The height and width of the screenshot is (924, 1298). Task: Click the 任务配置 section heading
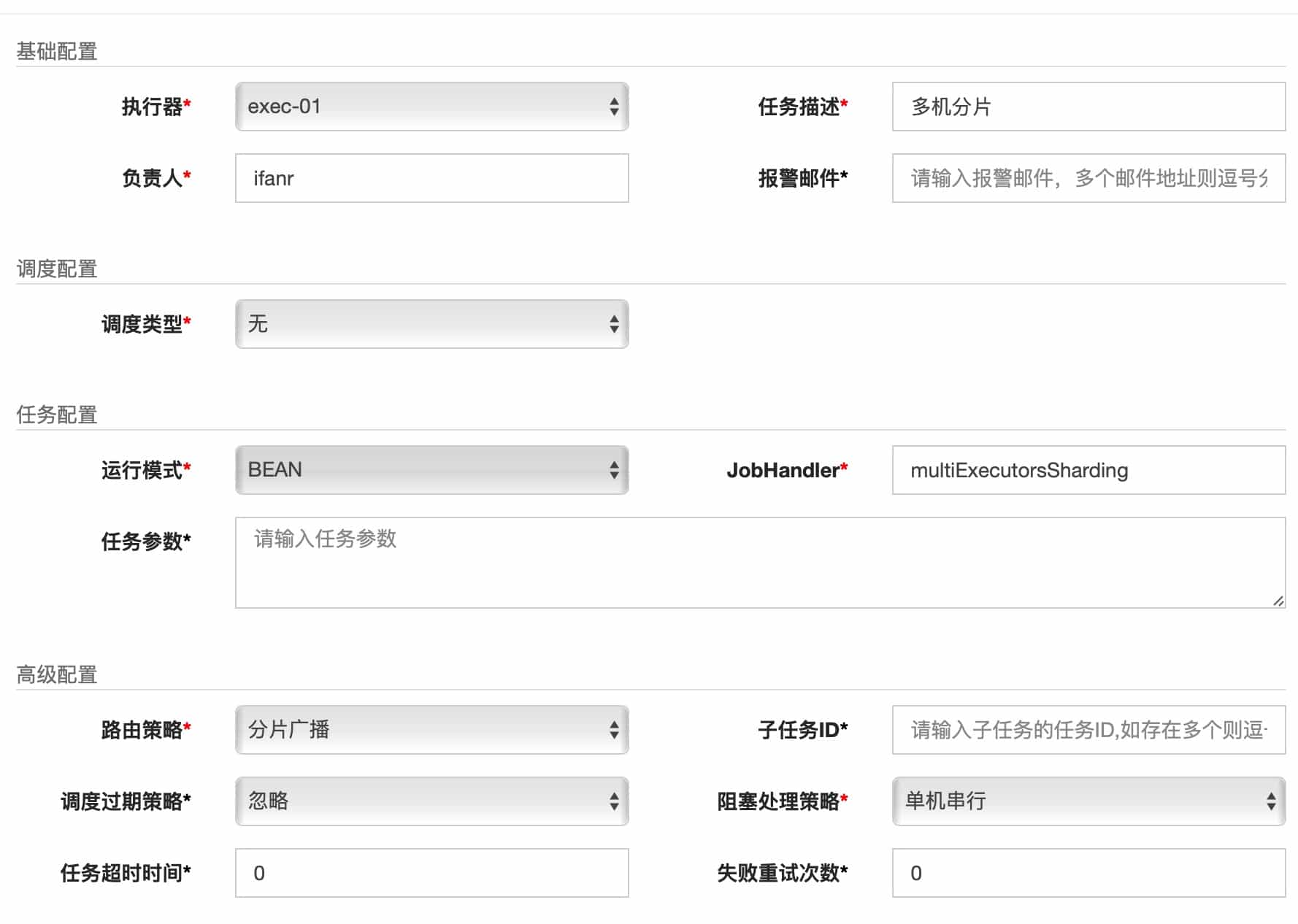[x=57, y=415]
